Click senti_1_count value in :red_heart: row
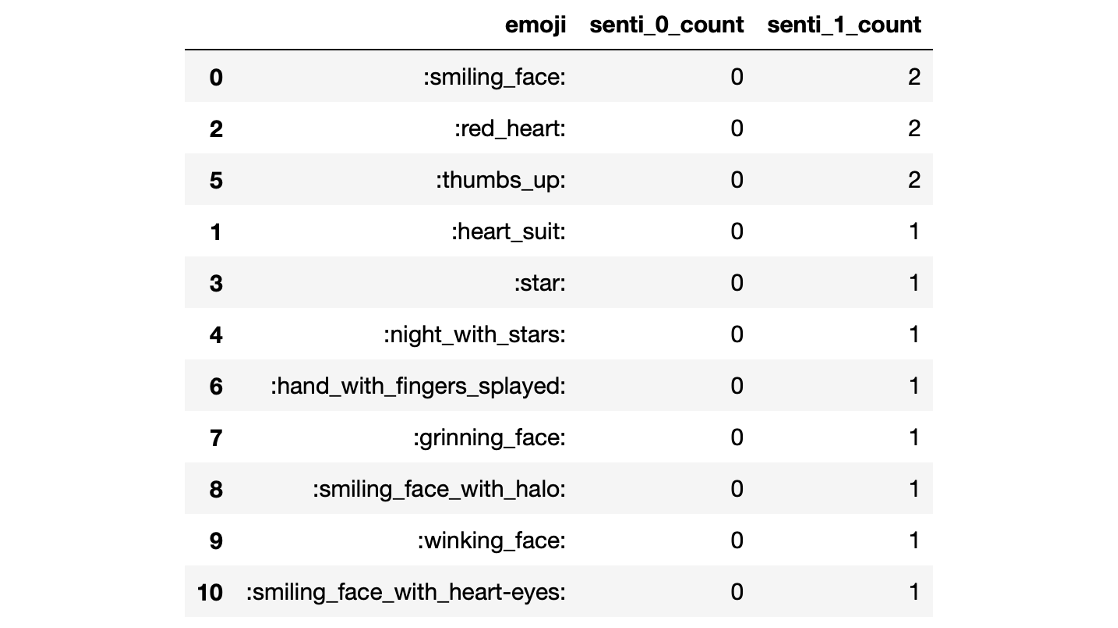Image resolution: width=1118 pixels, height=628 pixels. (913, 129)
